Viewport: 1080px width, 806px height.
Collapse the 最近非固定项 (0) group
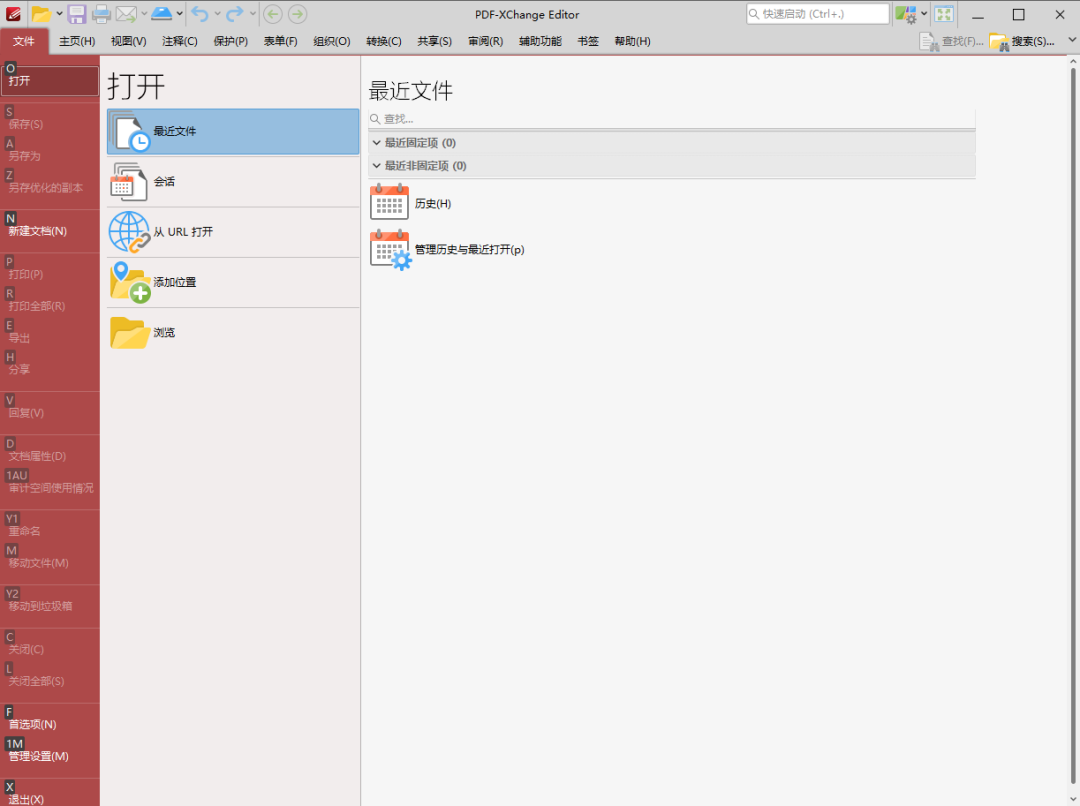(377, 166)
